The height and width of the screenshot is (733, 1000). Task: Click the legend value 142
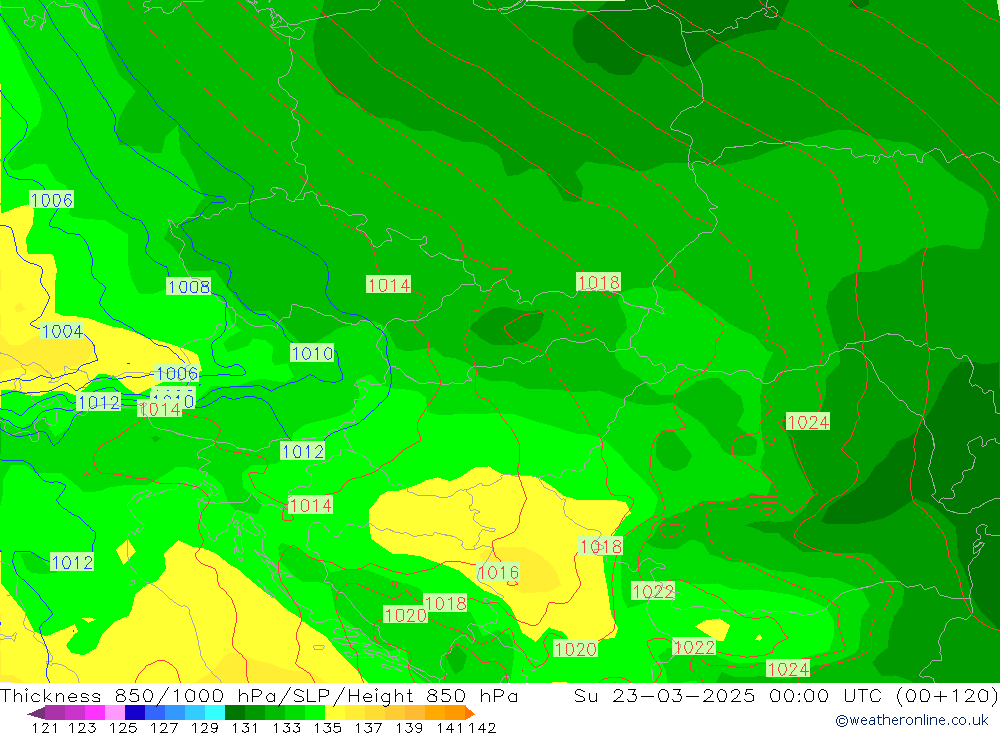click(482, 727)
